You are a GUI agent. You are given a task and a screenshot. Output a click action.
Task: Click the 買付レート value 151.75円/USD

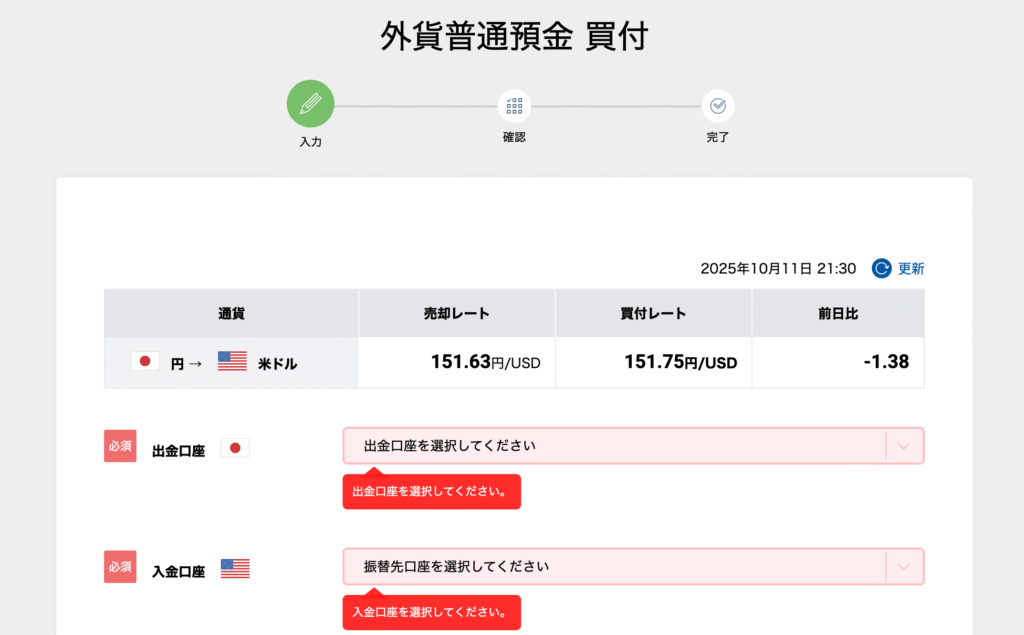point(680,362)
